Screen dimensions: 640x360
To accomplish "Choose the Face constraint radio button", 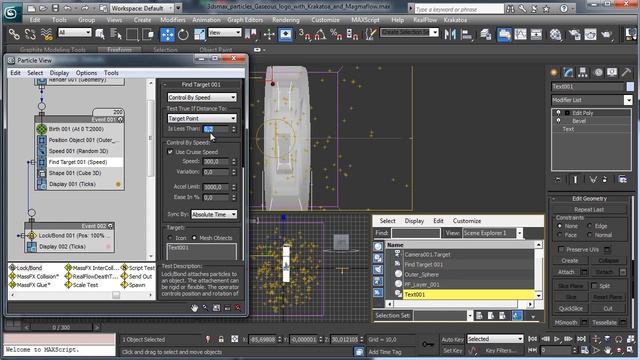I will pos(560,235).
